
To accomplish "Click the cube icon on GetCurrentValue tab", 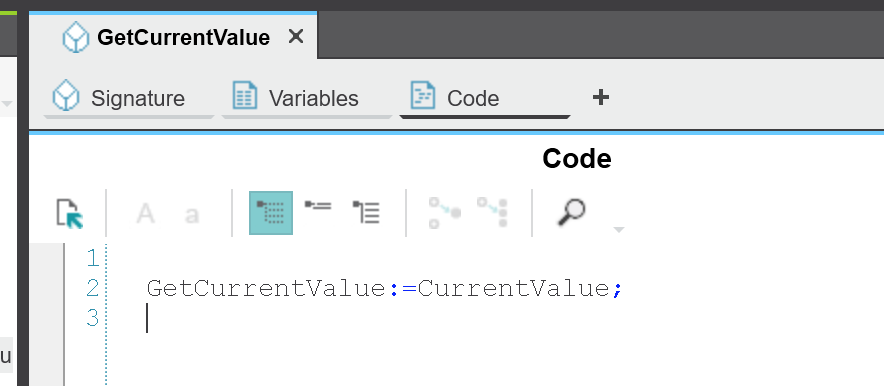I will pos(76,37).
